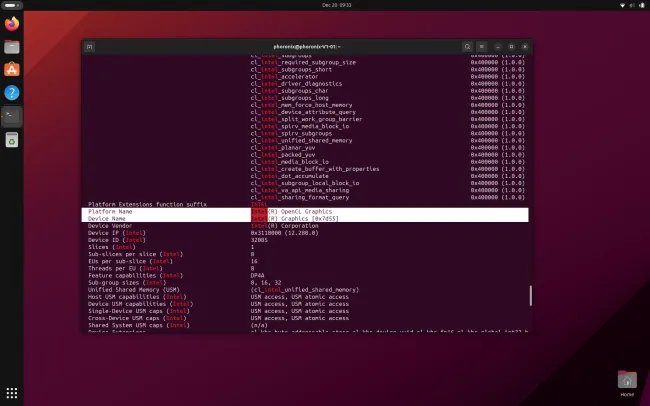Image resolution: width=650 pixels, height=406 pixels.
Task: Click the Activities indicator in top-left corner
Action: (12, 5)
